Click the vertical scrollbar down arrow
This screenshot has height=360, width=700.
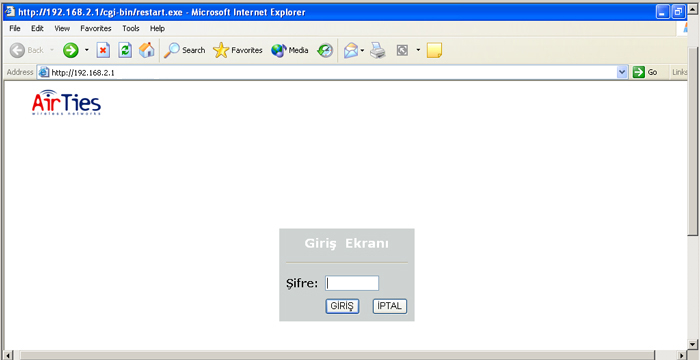pyautogui.click(x=693, y=344)
